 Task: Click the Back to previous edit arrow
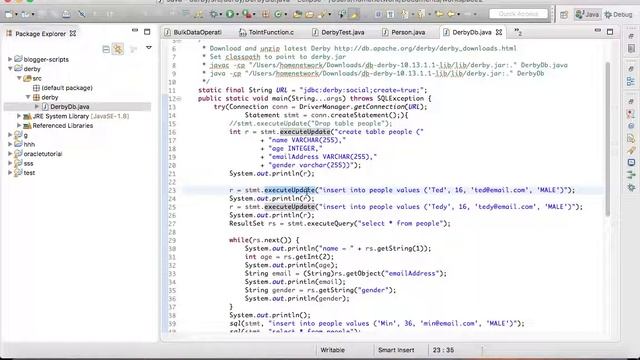coord(439,14)
